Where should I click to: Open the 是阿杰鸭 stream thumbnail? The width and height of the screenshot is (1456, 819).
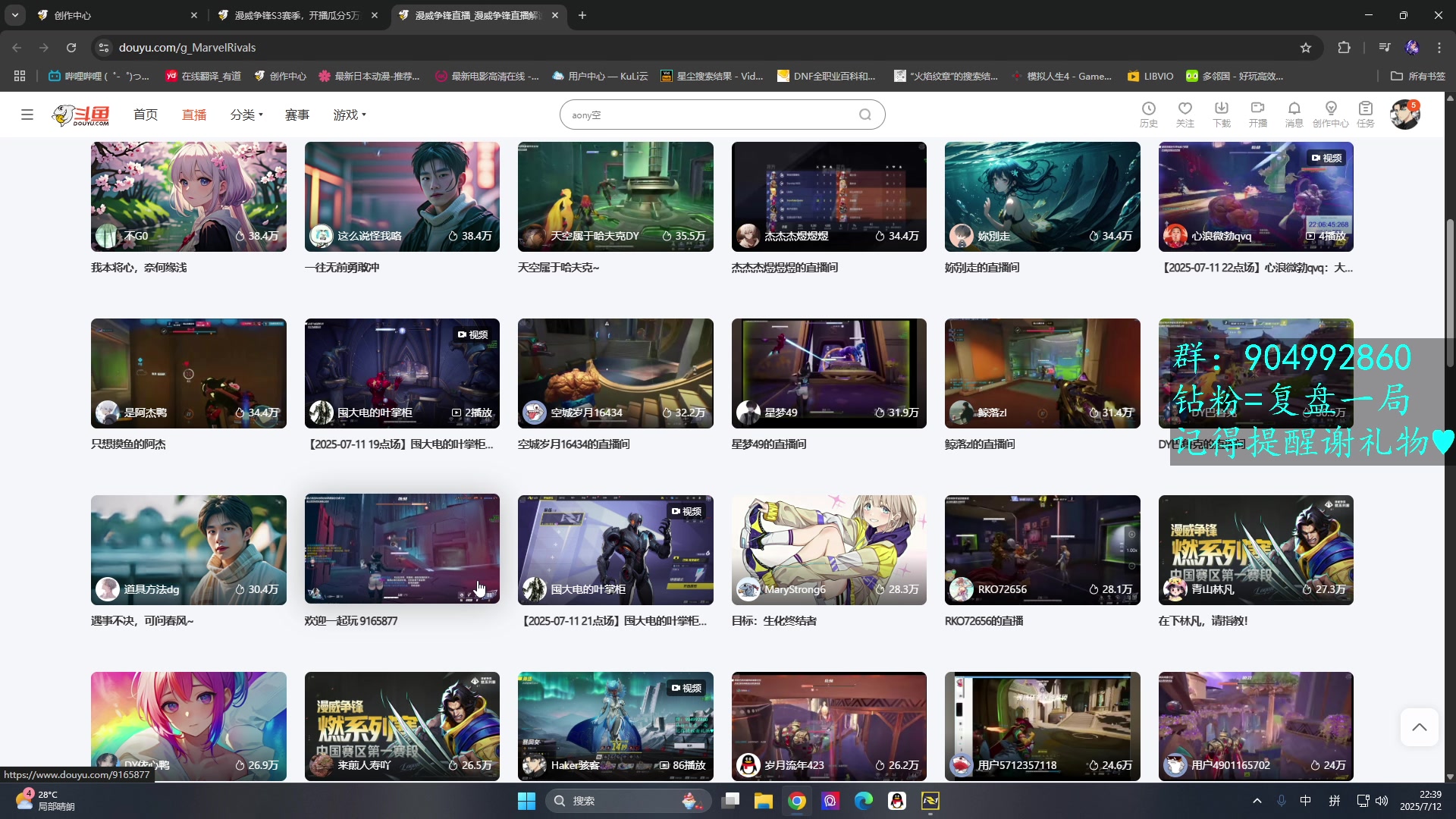188,373
